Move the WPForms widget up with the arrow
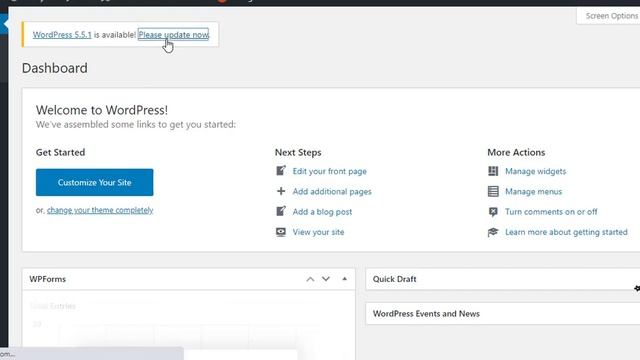Screen dimensions: 640x360 click(310, 279)
